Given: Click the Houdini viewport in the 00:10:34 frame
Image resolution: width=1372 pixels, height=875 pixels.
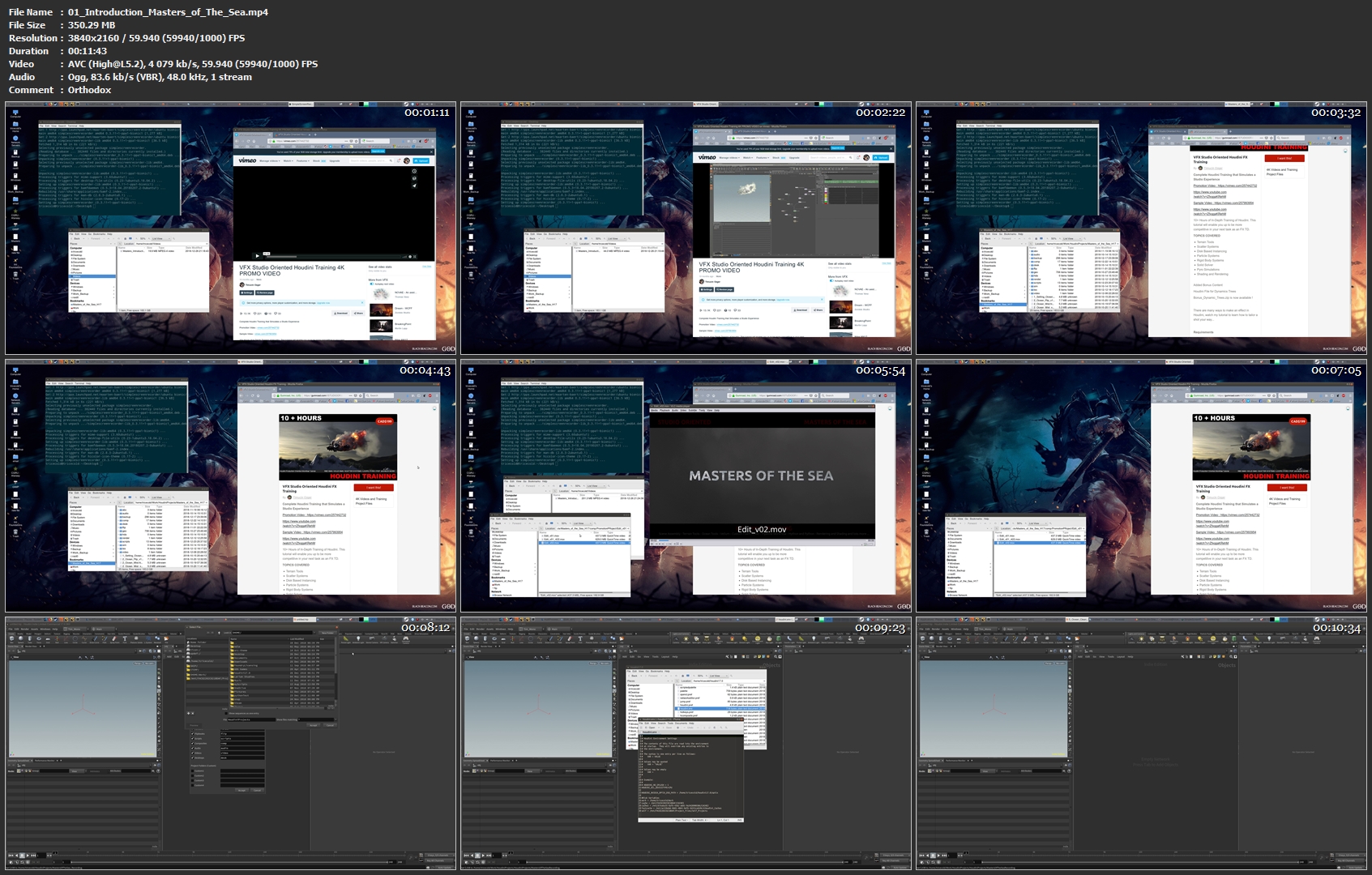Looking at the screenshot, I should pos(994,708).
